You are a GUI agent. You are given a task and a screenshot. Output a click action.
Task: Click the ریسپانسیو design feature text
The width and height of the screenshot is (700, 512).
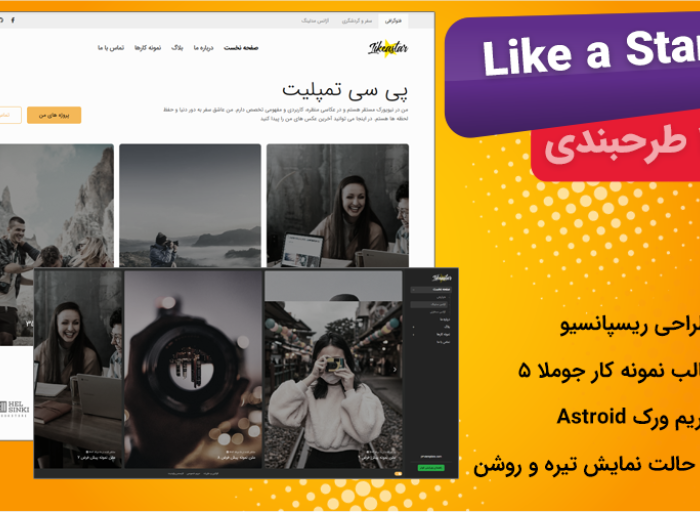[x=630, y=327]
